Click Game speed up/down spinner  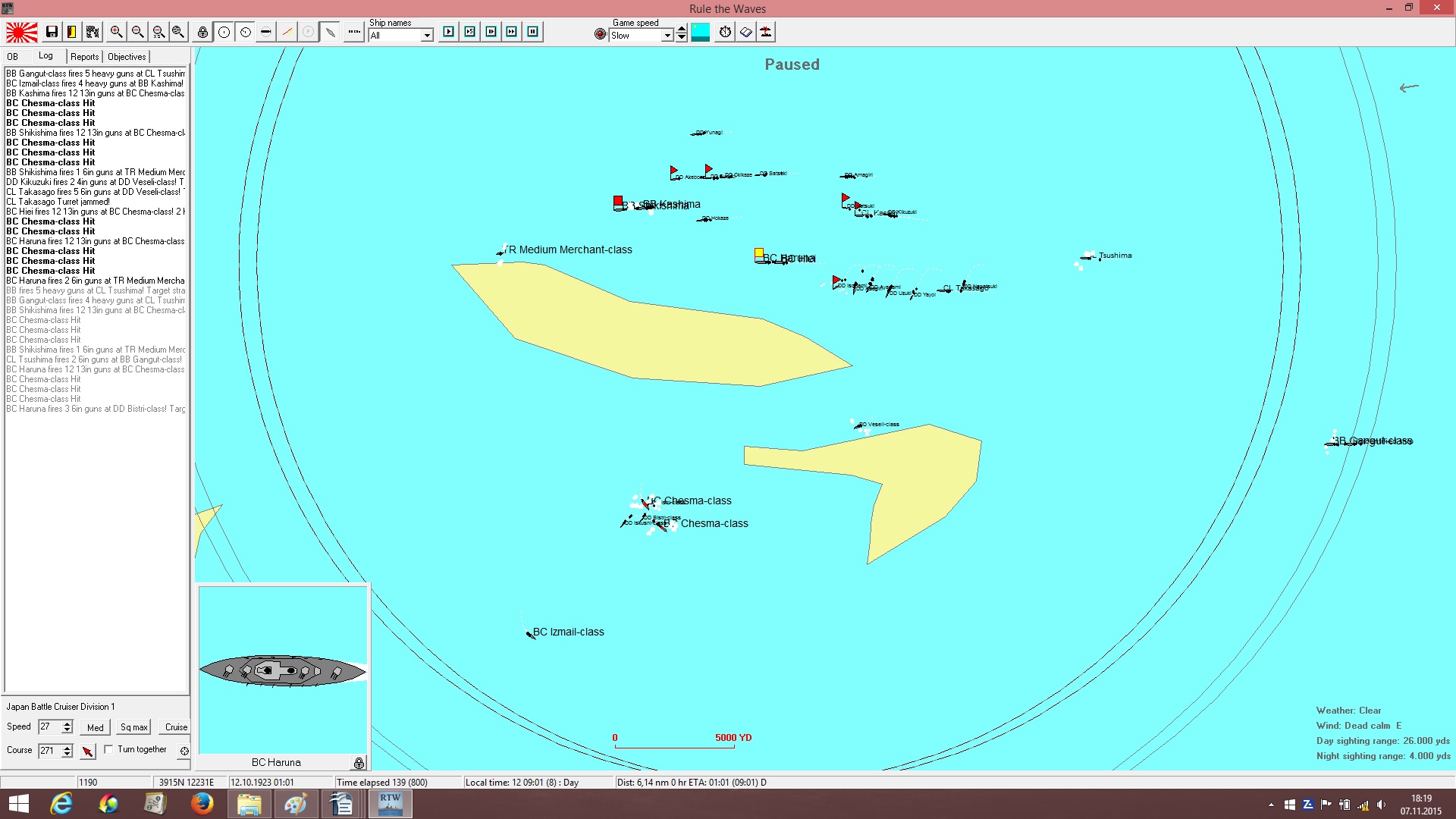click(682, 33)
